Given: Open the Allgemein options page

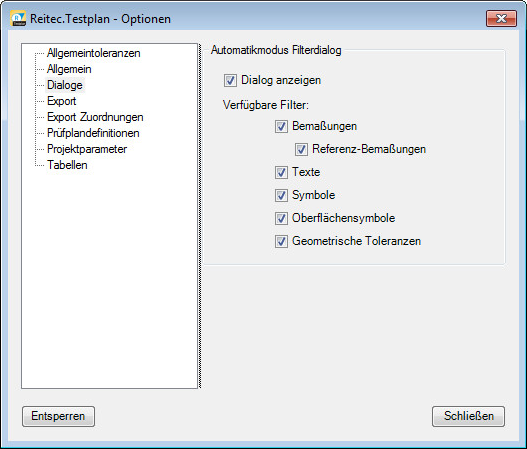Looking at the screenshot, I should coord(69,69).
